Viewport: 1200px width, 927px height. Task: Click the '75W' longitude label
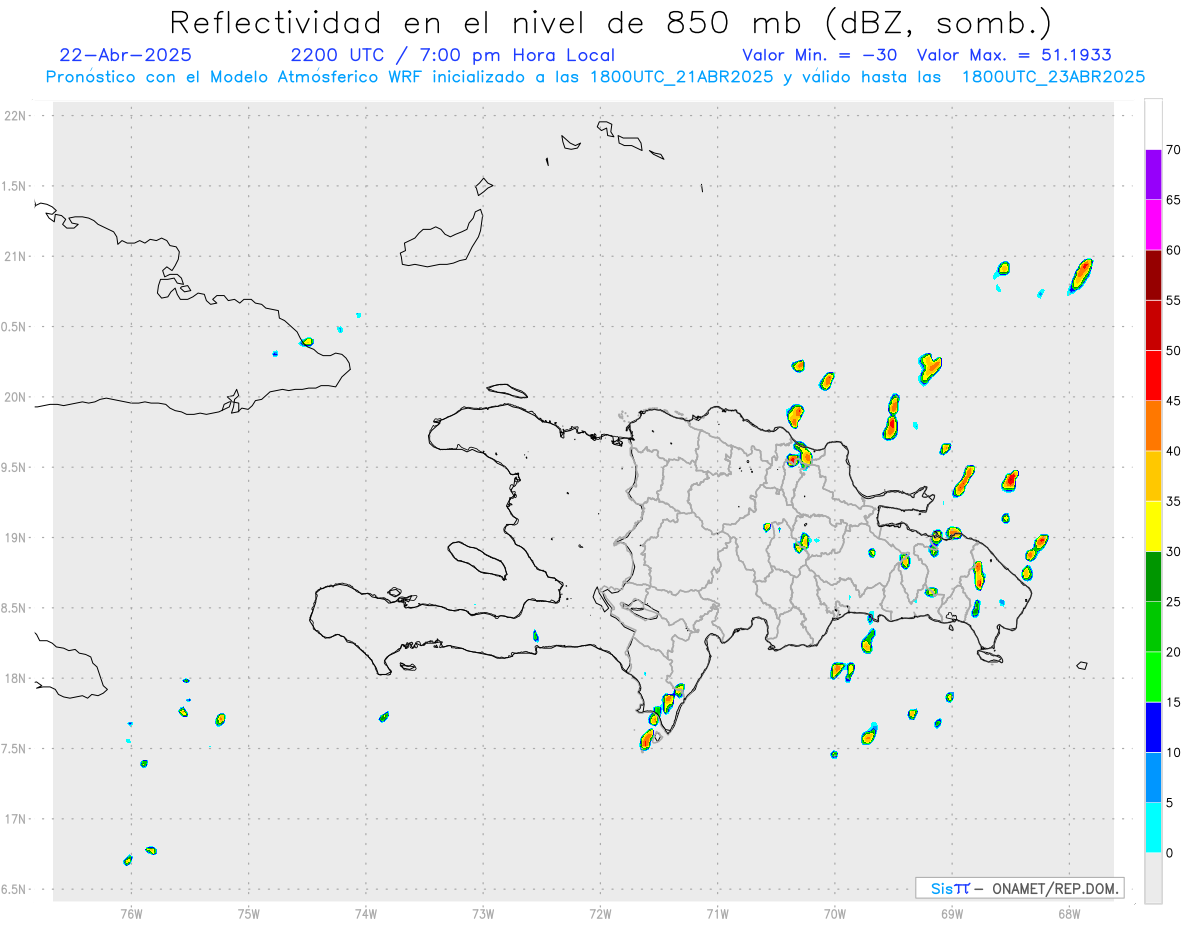249,914
